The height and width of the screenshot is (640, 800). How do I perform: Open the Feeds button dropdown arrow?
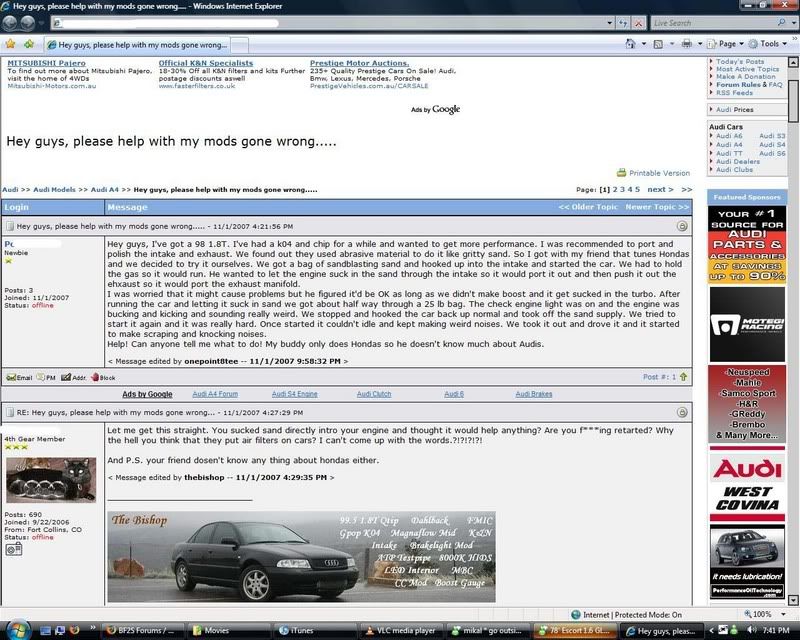point(671,44)
